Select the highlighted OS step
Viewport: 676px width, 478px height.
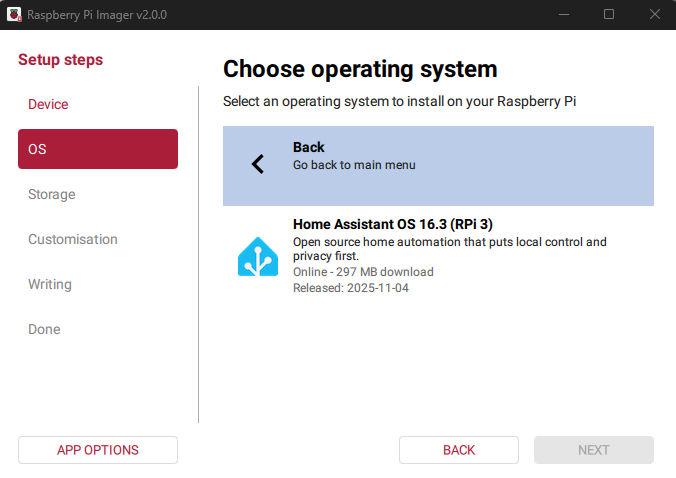coord(97,149)
